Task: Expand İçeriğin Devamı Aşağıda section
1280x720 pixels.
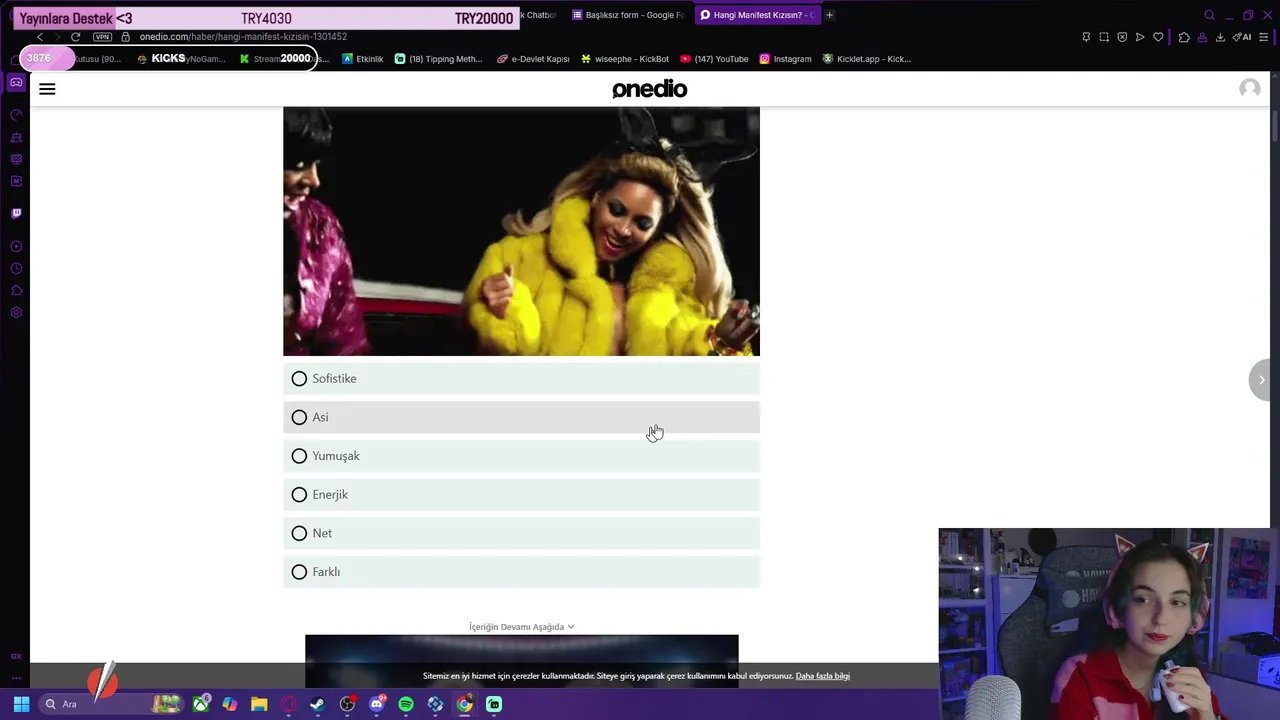Action: point(521,627)
